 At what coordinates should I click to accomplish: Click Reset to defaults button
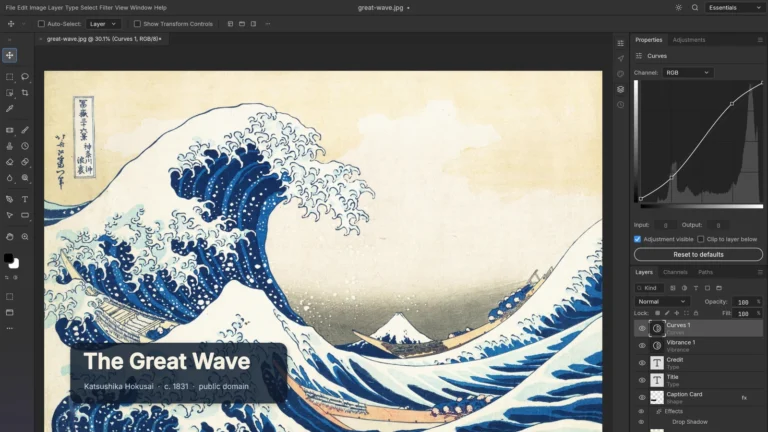click(698, 255)
